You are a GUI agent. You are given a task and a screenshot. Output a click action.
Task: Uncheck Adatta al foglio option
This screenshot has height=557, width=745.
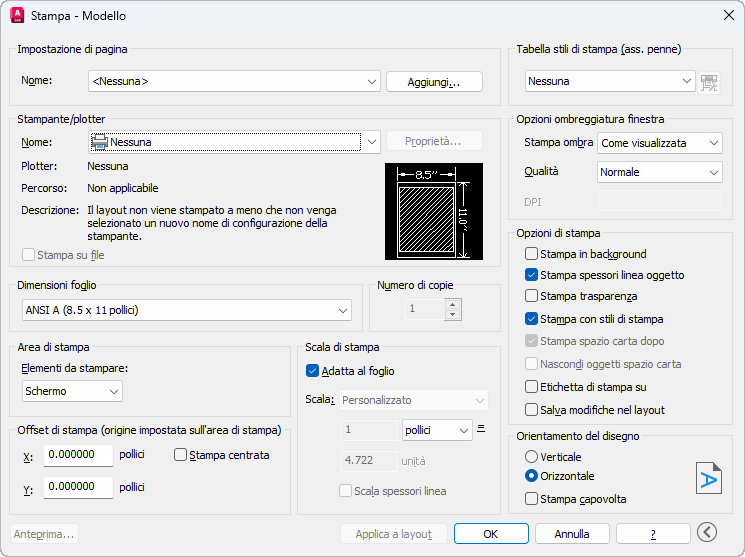(x=313, y=371)
